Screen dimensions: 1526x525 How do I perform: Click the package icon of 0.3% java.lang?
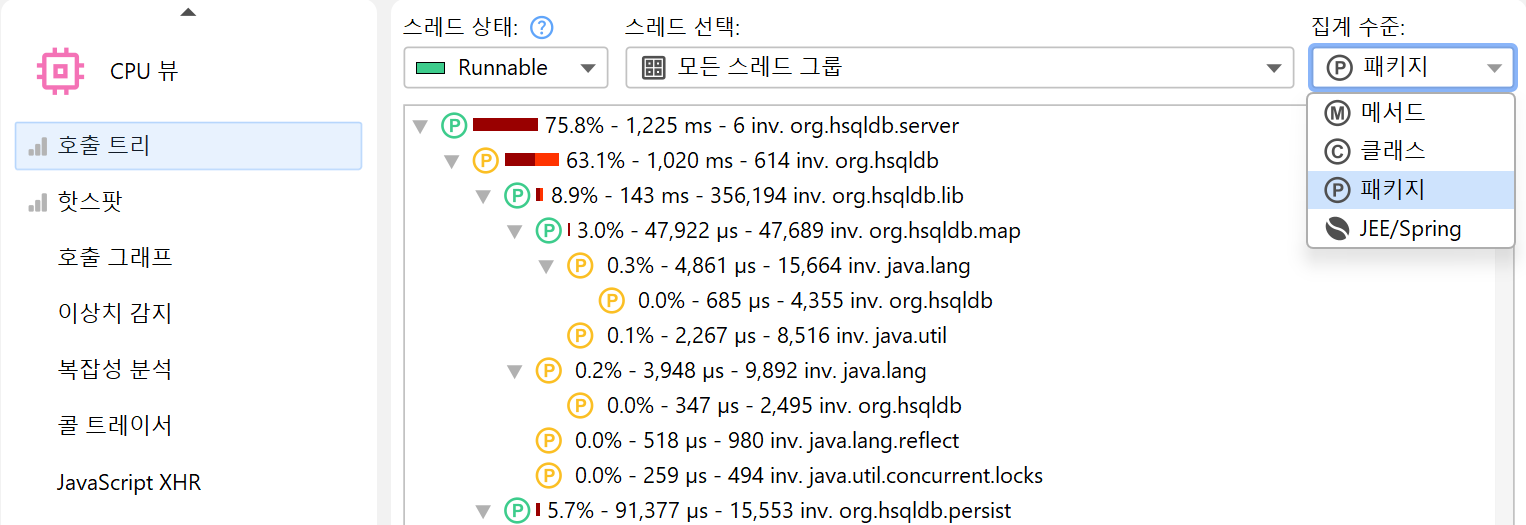point(580,265)
